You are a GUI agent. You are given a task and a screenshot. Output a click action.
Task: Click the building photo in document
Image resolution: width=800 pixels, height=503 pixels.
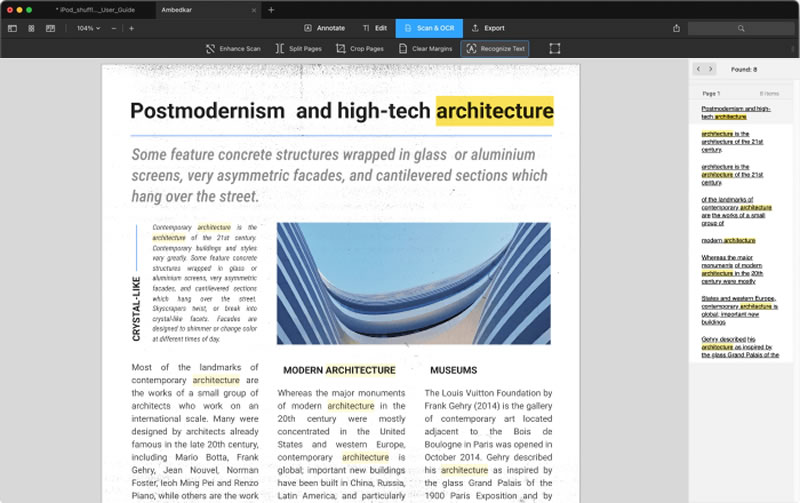[414, 283]
